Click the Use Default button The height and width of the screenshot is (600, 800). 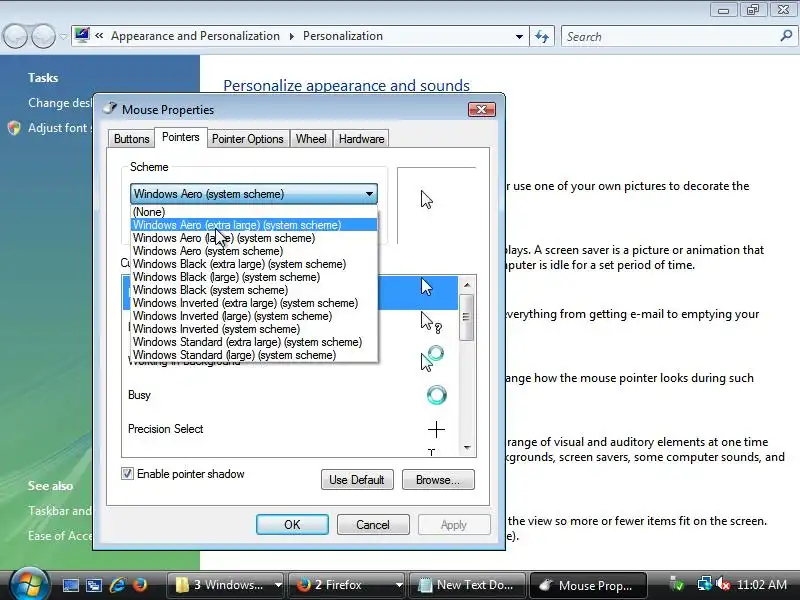[x=357, y=480]
